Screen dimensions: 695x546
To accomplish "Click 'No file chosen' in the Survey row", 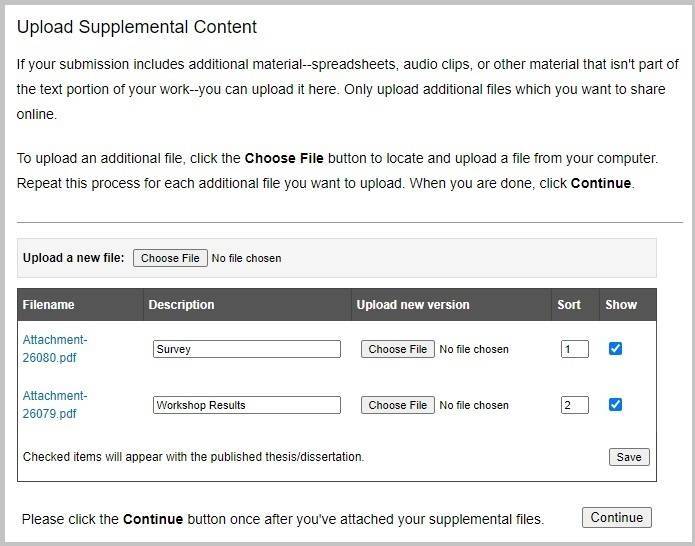I will point(474,349).
